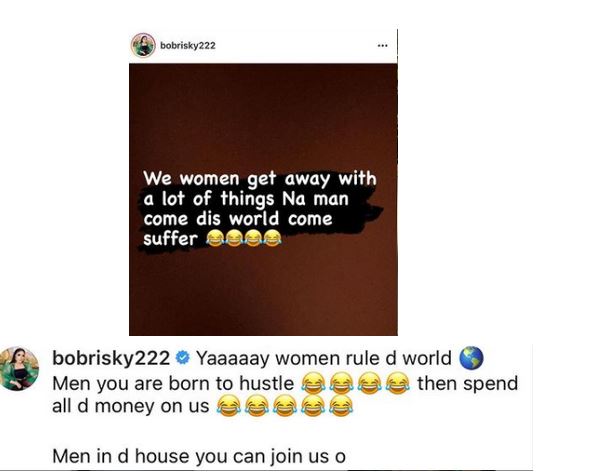Click first laughing emoji after 'on us'

[x=228, y=406]
